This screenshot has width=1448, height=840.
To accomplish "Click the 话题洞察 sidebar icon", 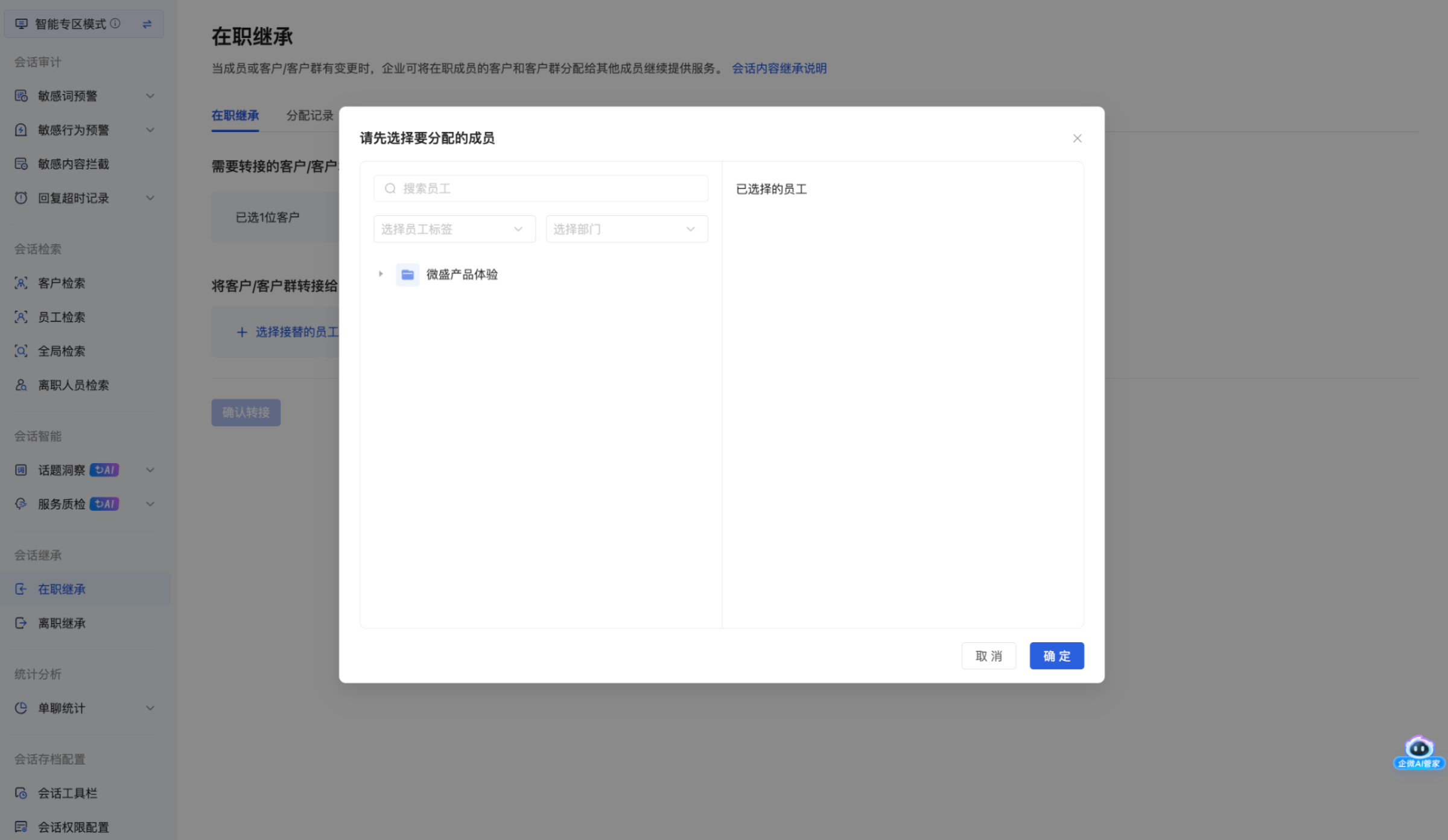I will [x=21, y=470].
